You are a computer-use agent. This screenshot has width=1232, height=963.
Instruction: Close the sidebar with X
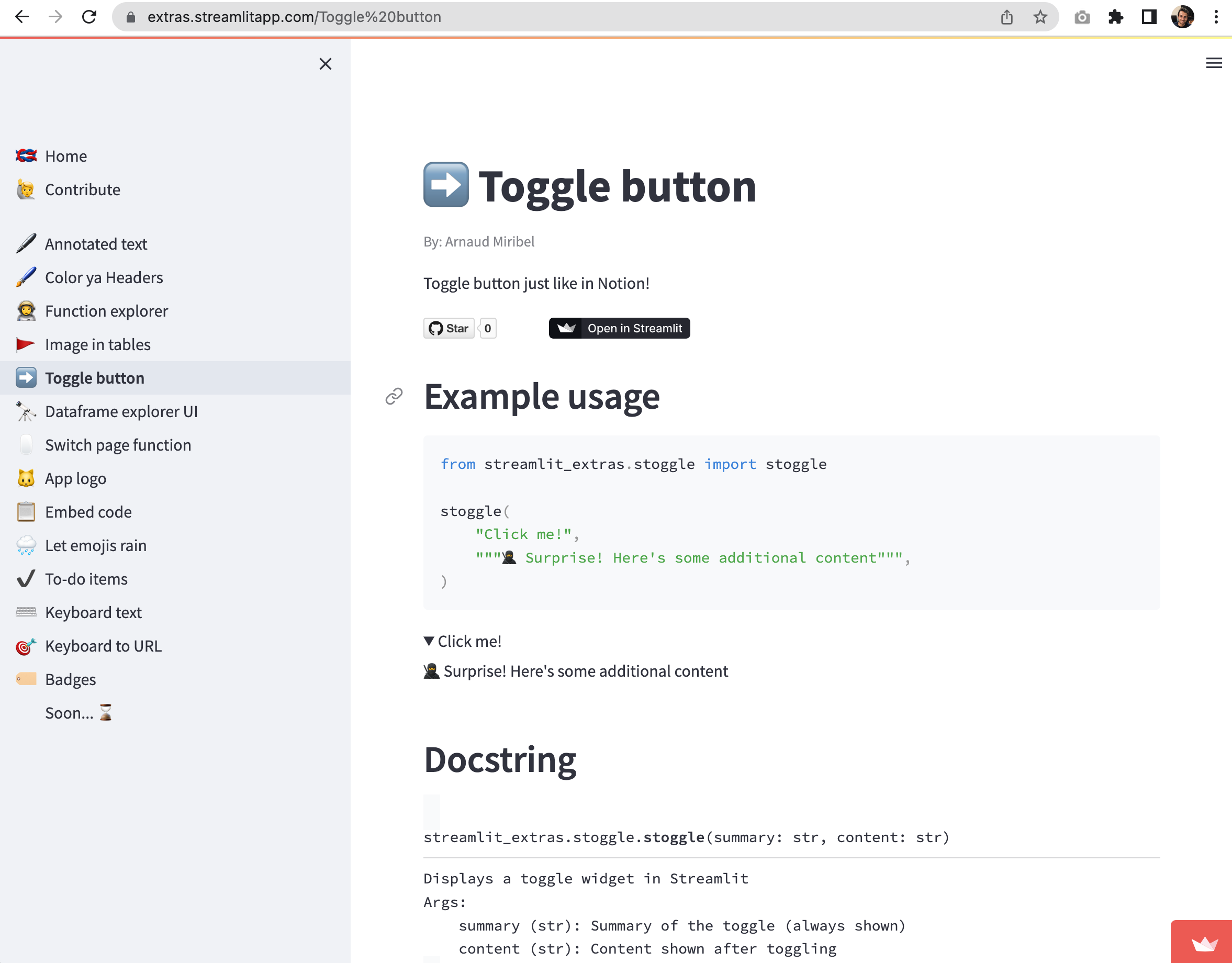326,64
